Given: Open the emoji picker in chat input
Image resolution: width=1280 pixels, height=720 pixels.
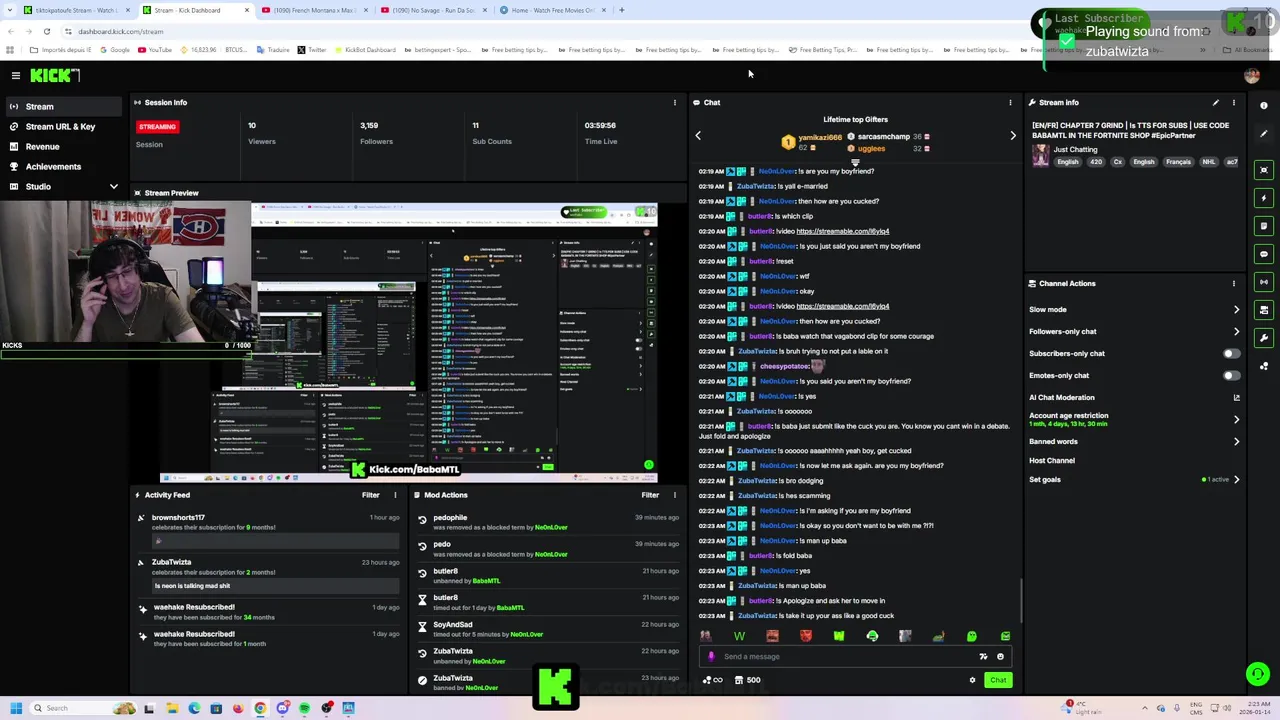Looking at the screenshot, I should (x=1000, y=657).
